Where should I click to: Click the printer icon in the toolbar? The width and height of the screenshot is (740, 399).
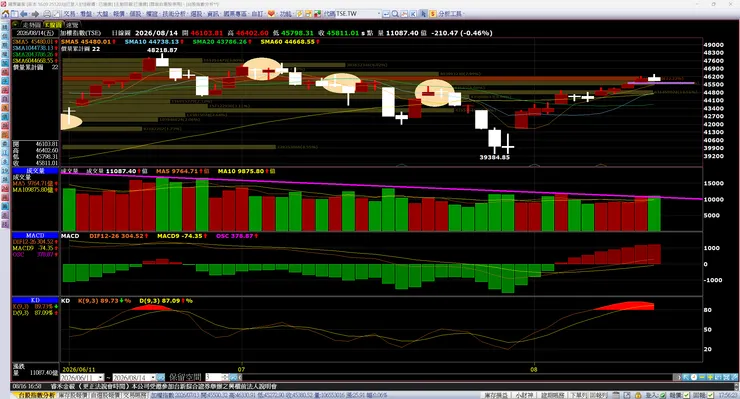pyautogui.click(x=47, y=14)
